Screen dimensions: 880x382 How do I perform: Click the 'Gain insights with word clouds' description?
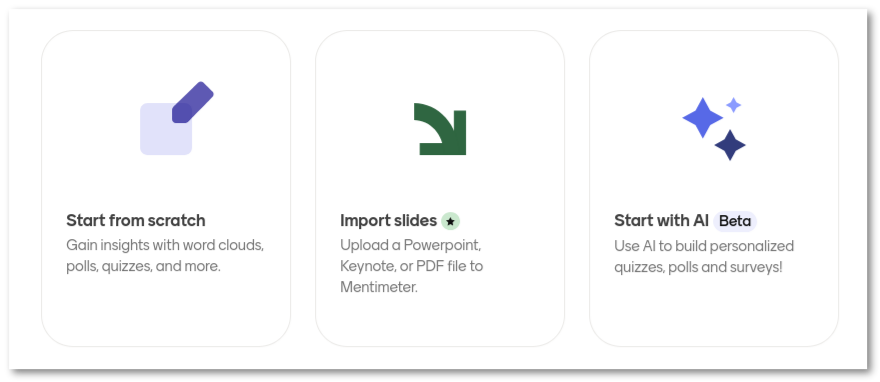(x=165, y=246)
